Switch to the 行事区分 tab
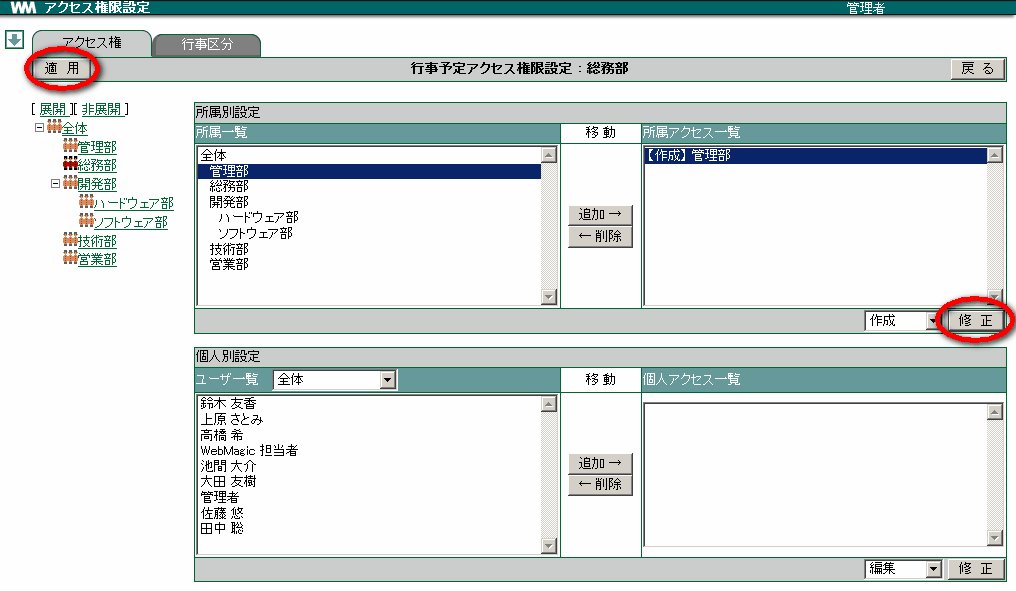Screen dimensions: 1016x591 (207, 45)
